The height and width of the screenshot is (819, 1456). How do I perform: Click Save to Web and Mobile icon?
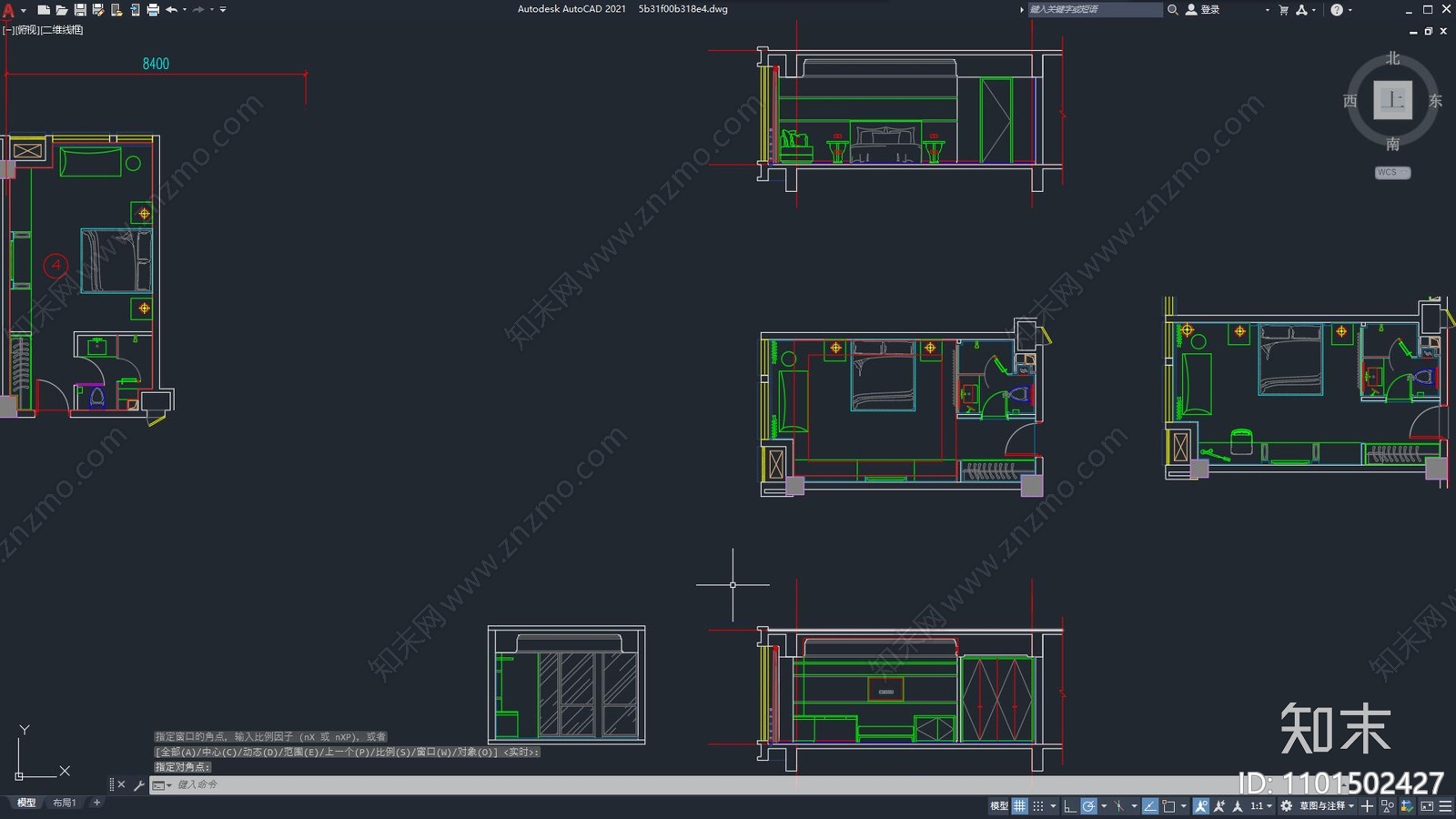pos(135,10)
